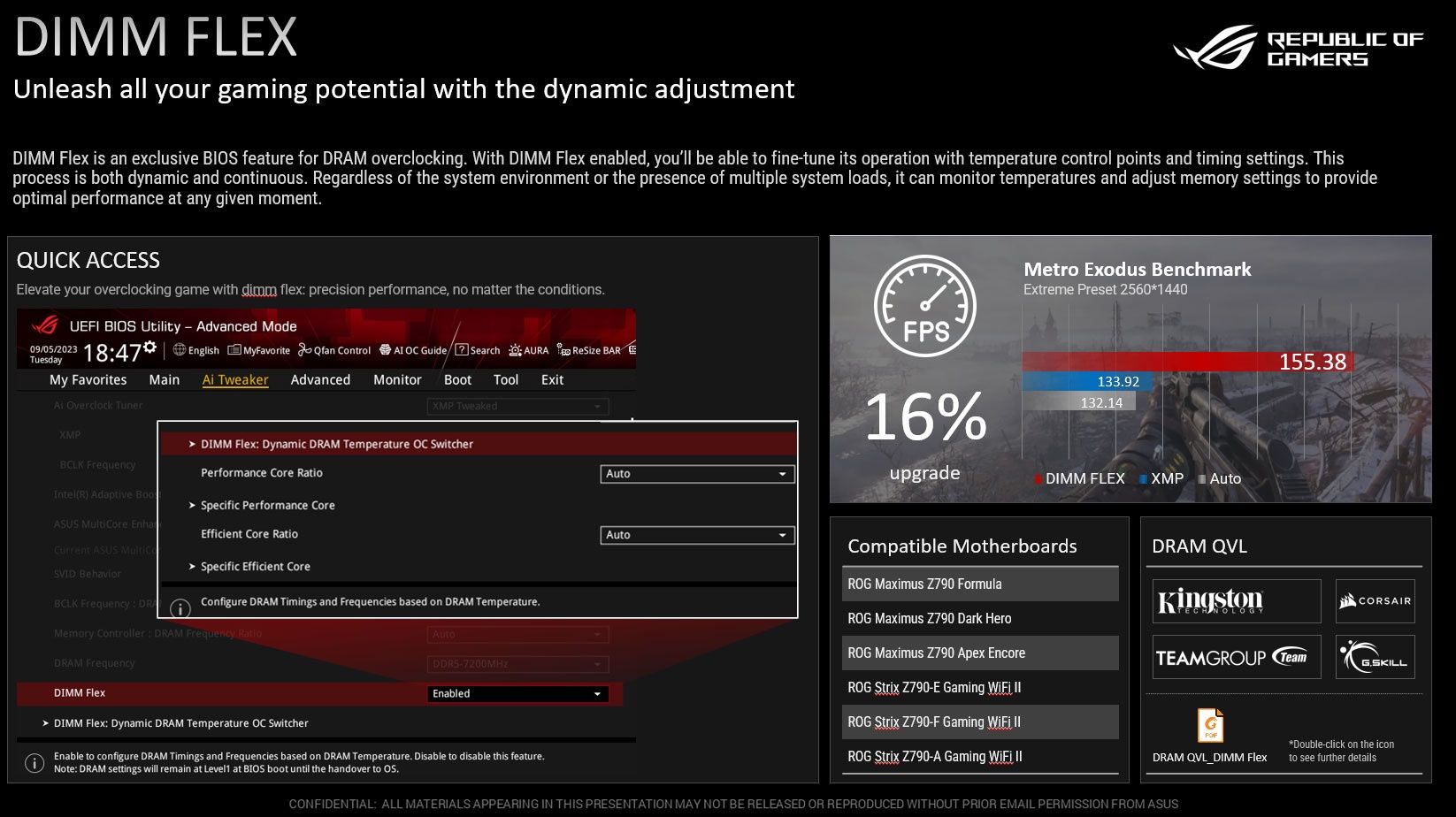Open the Ai Tweaker tab
1456x817 pixels.
[x=235, y=379]
